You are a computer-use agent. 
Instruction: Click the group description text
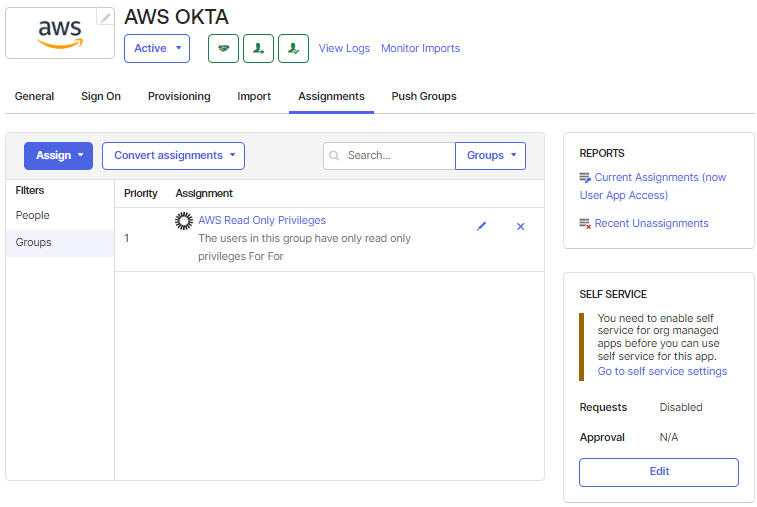(304, 247)
